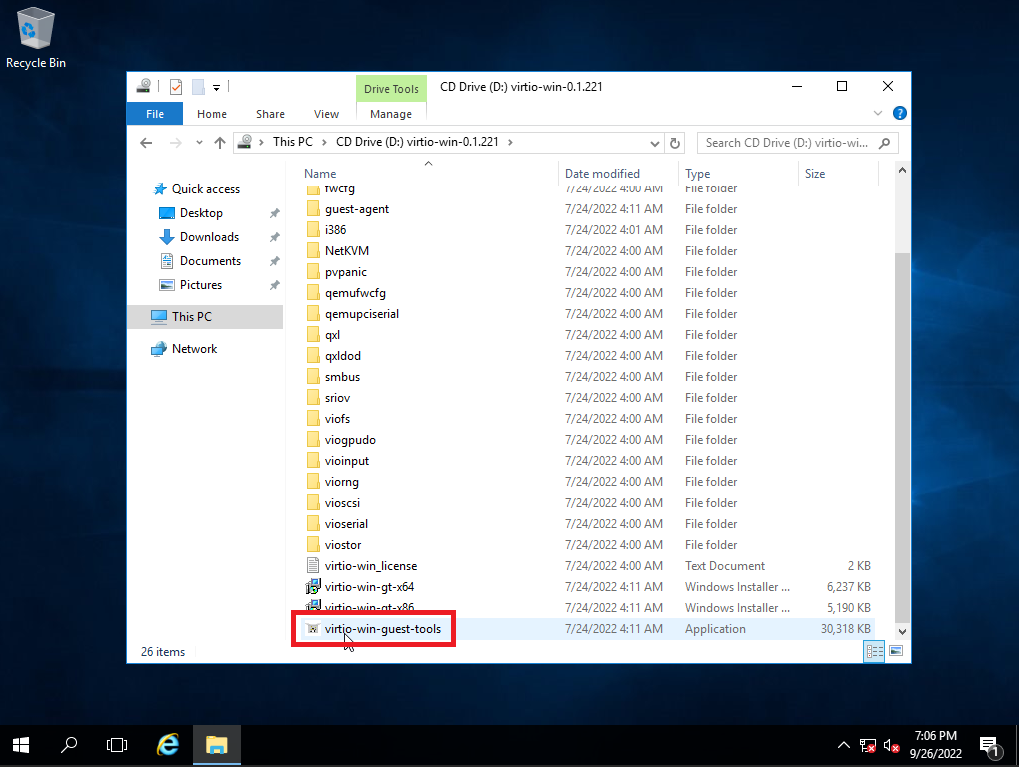Image resolution: width=1019 pixels, height=767 pixels.
Task: Open the Windows Start menu
Action: coord(21,745)
